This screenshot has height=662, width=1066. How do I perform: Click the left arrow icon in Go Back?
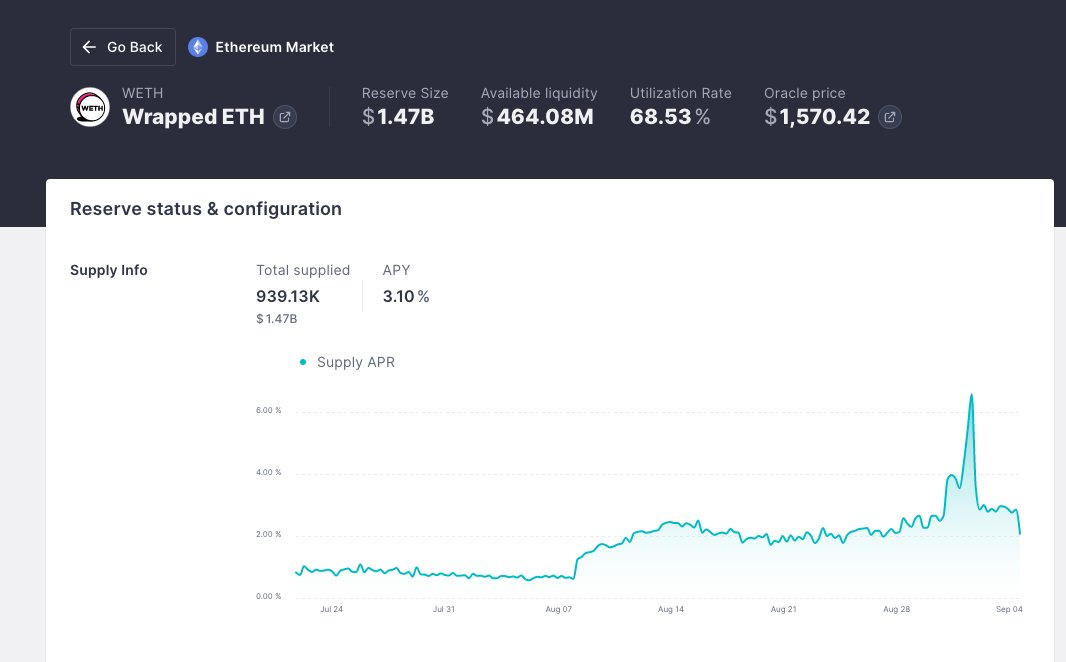[x=90, y=47]
